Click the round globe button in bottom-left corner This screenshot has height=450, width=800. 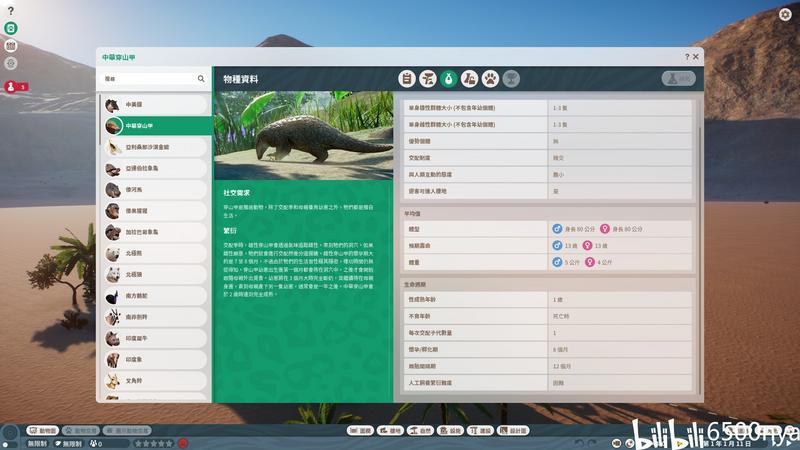pos(10,435)
